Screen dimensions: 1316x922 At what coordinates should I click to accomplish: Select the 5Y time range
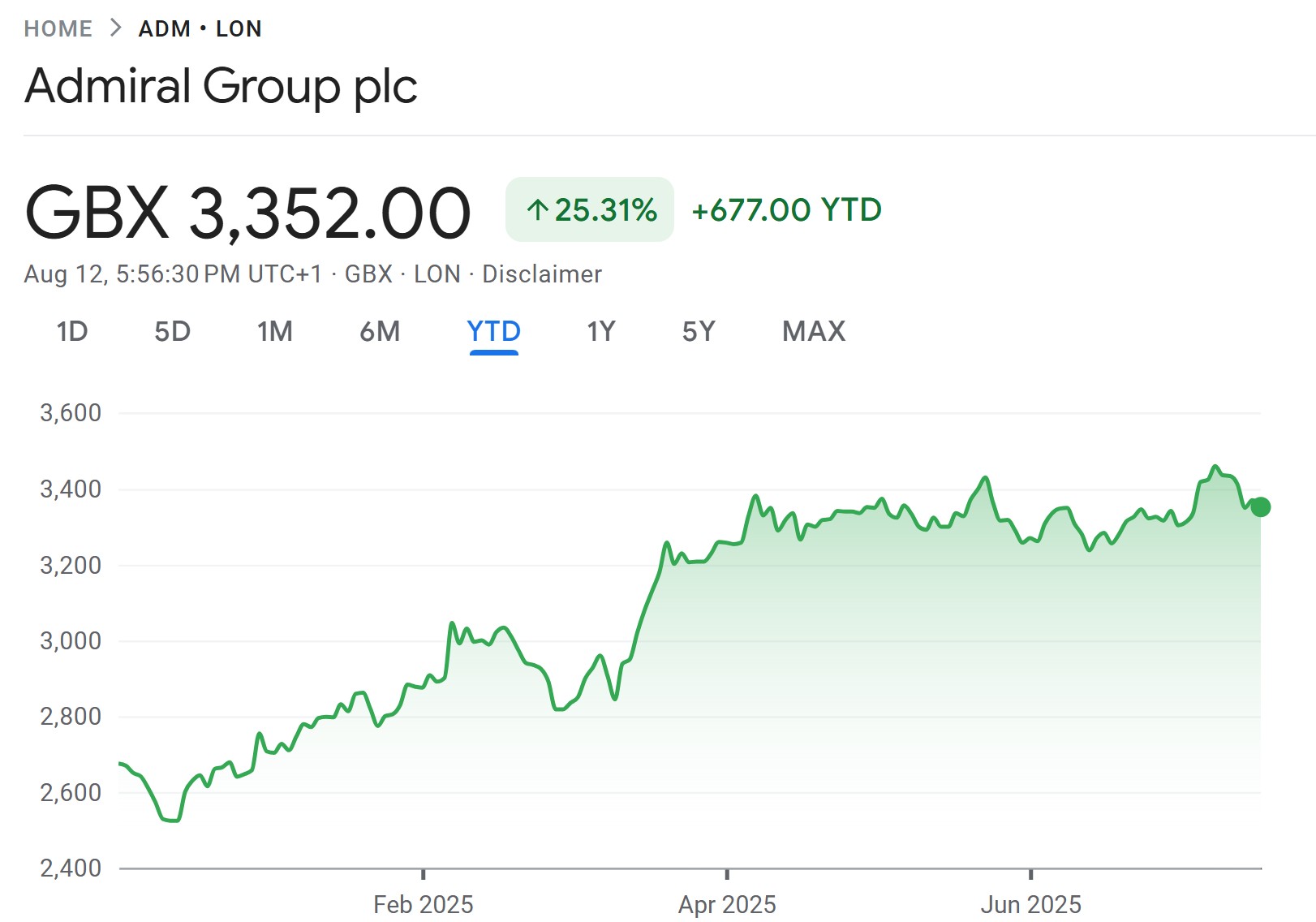699,331
